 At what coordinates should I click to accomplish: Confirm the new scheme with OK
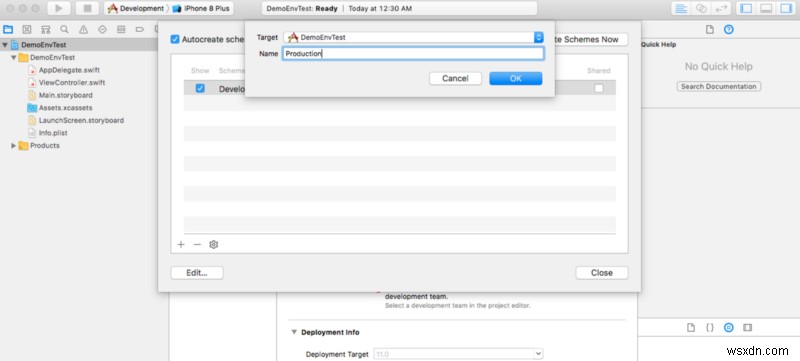pyautogui.click(x=515, y=78)
